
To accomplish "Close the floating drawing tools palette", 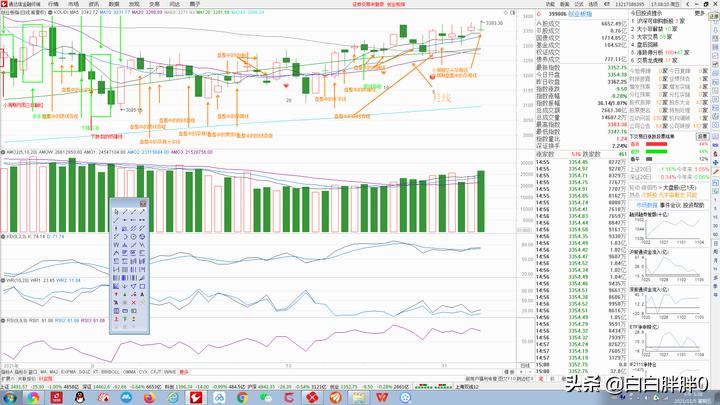I will [143, 203].
